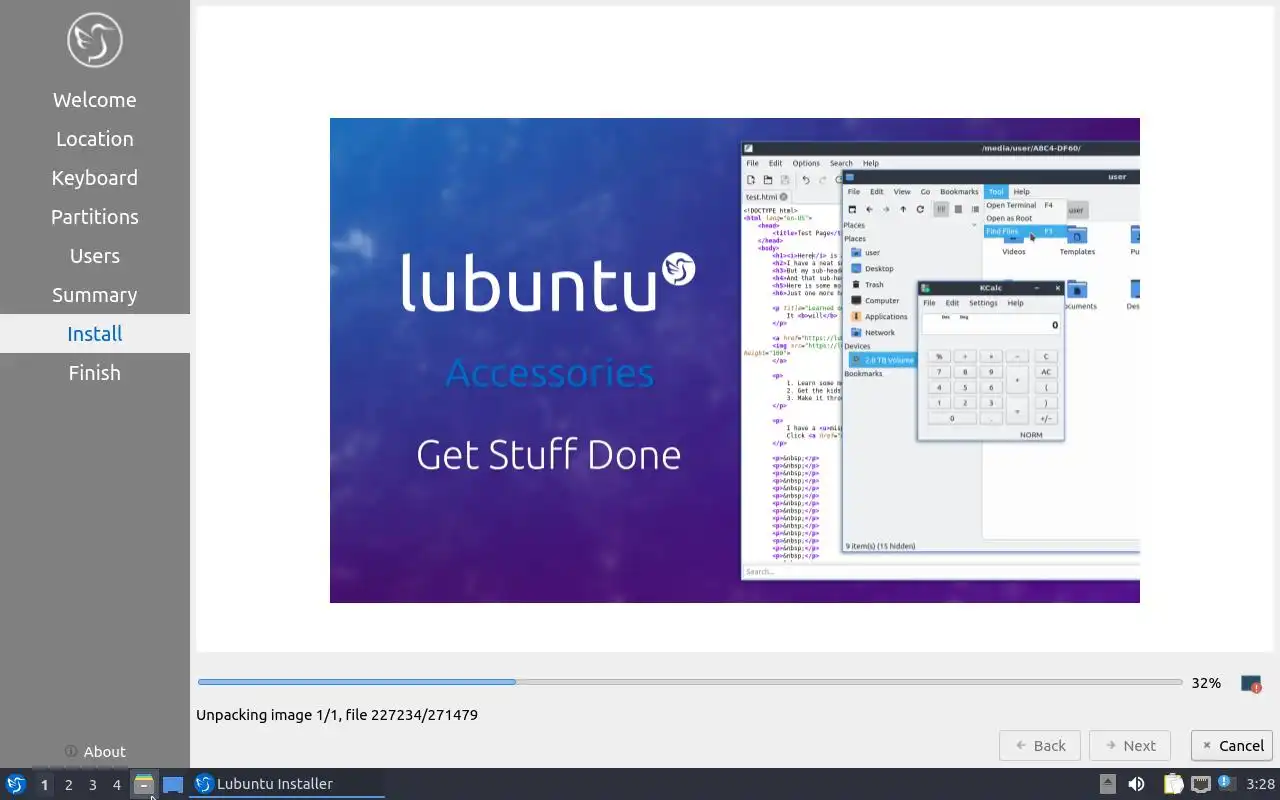
Task: Select the Users step in sidebar
Action: pyautogui.click(x=95, y=256)
